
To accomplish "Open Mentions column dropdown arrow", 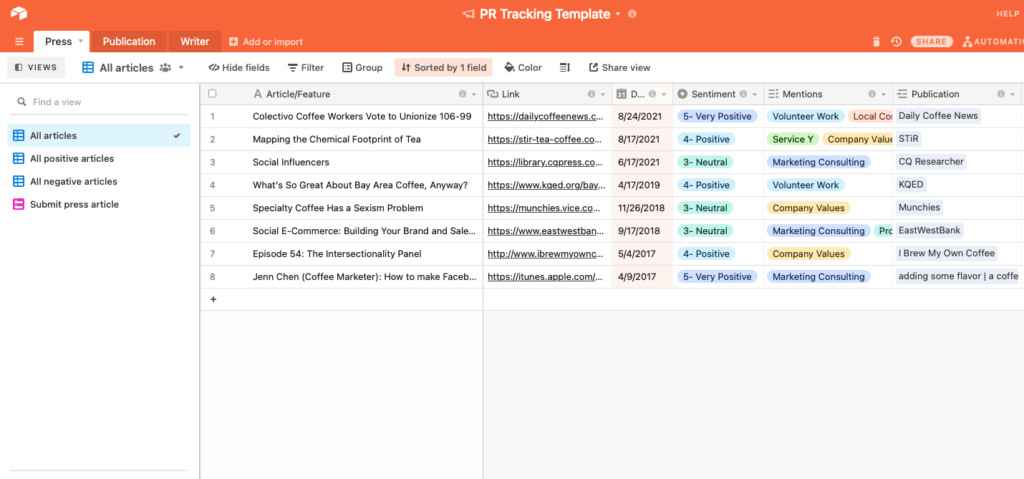I will pyautogui.click(x=883, y=94).
